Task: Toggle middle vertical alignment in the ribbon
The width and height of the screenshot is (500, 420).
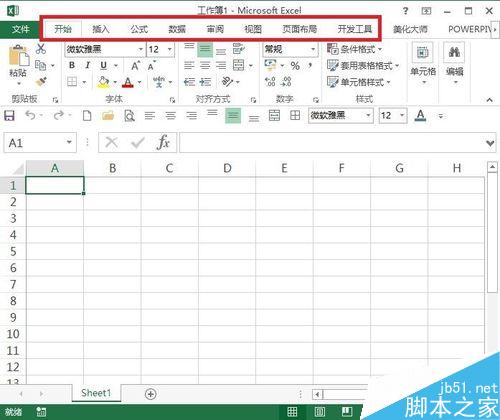Action: [205, 50]
